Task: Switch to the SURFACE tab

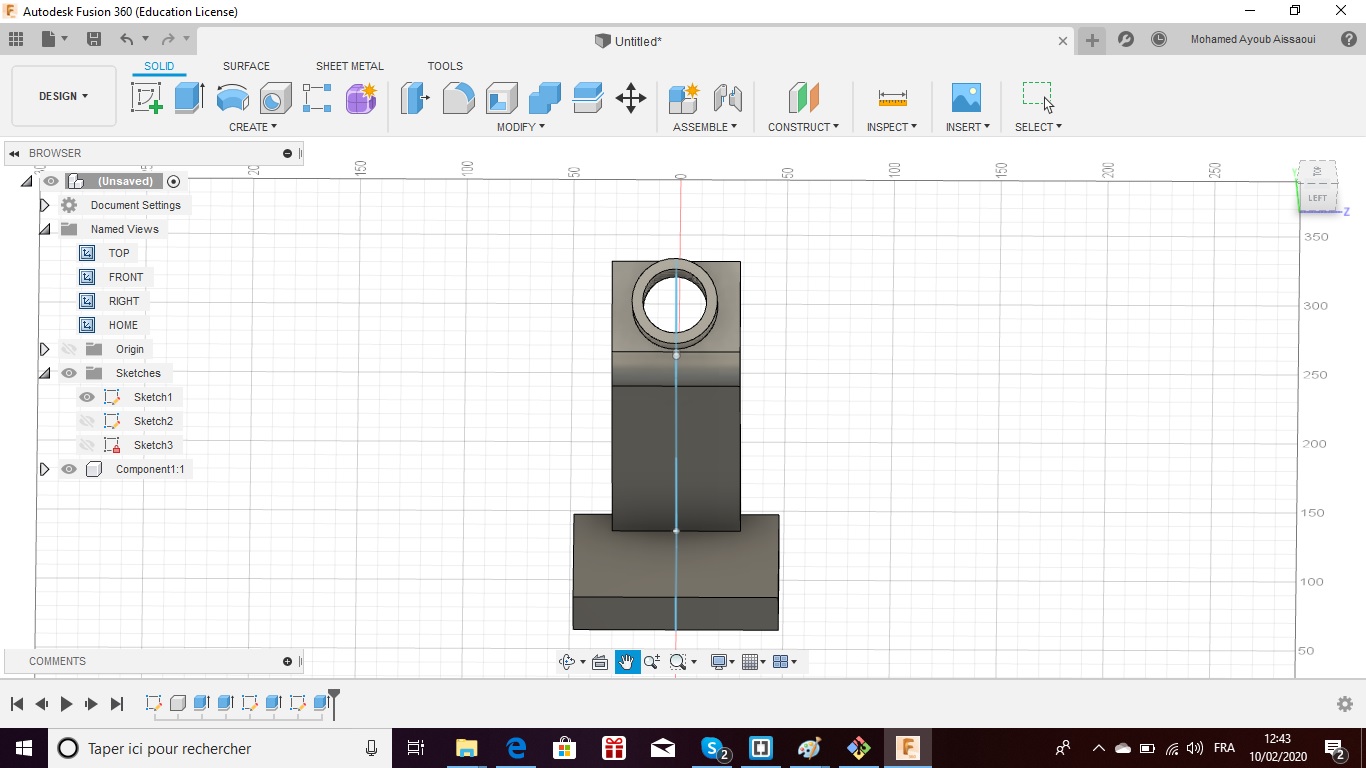Action: click(246, 66)
